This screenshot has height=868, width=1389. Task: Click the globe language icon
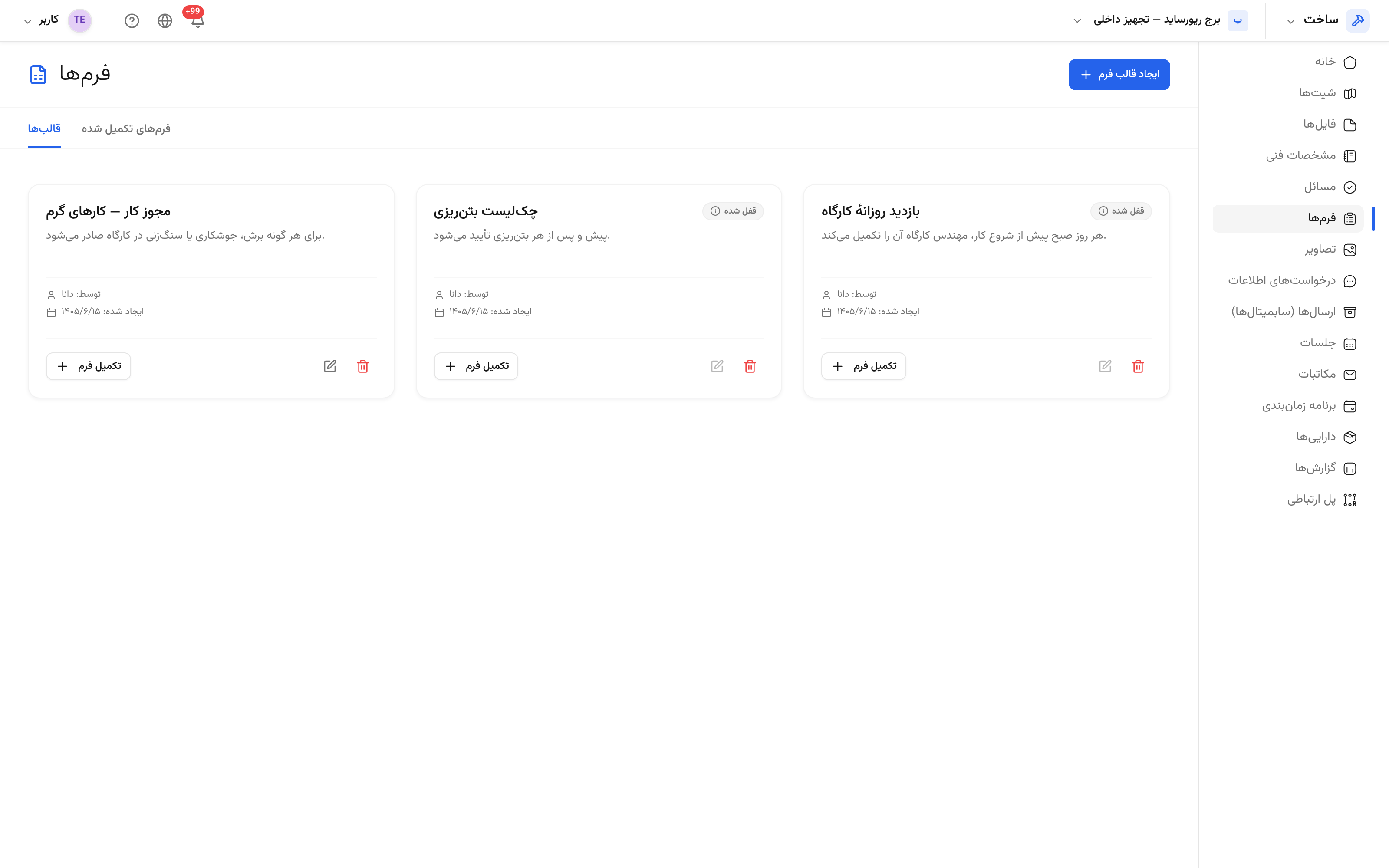coord(165,21)
